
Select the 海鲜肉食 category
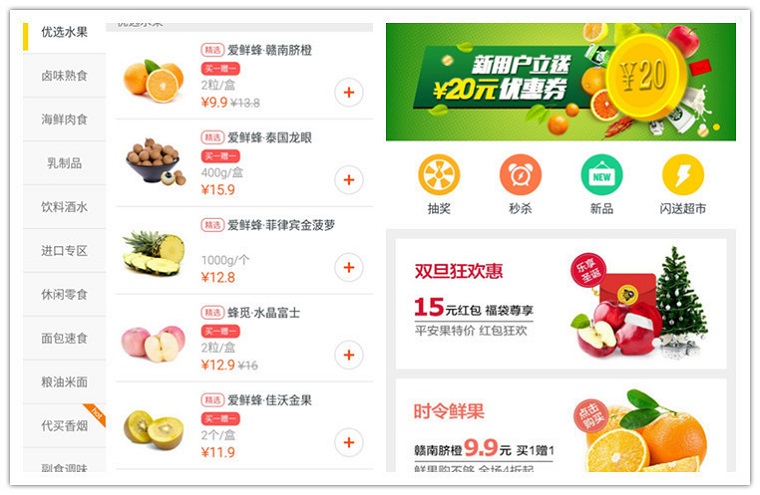click(x=64, y=119)
